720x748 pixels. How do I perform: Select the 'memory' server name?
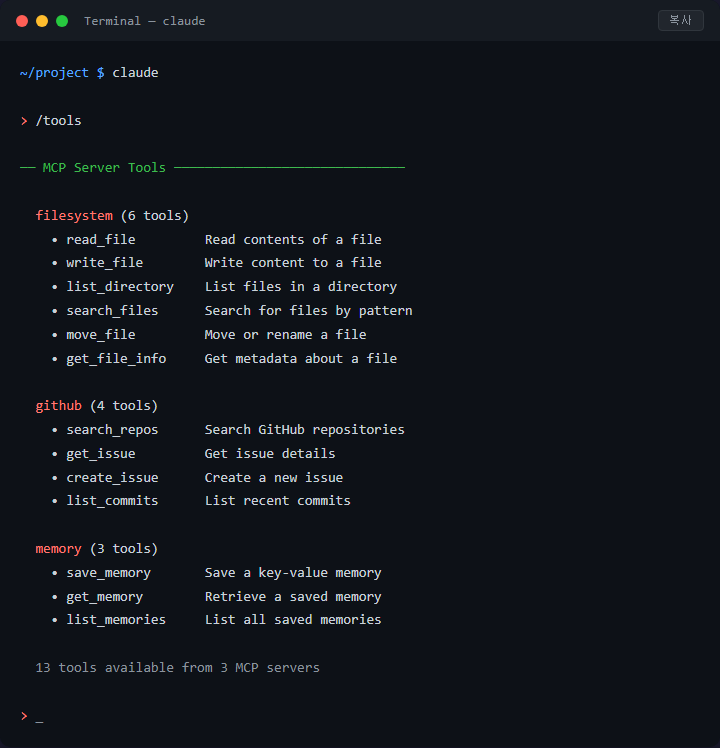[x=58, y=549]
